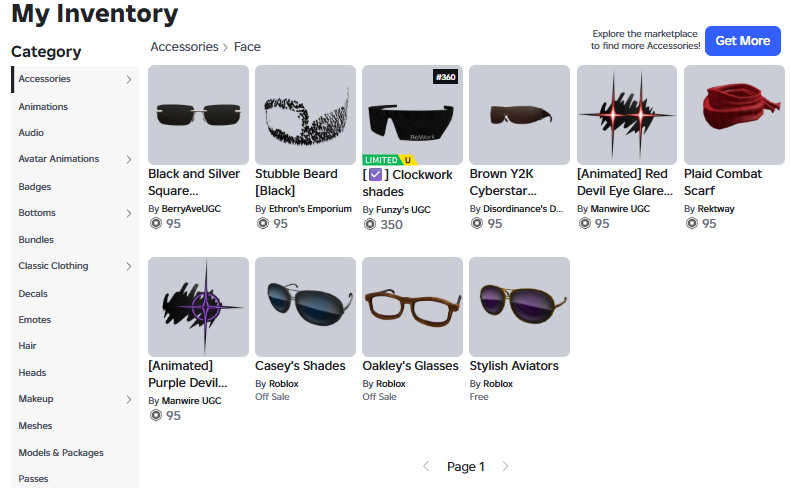This screenshot has height=488, width=790.
Task: Open the Stylish Aviators item title
Action: pyautogui.click(x=514, y=366)
